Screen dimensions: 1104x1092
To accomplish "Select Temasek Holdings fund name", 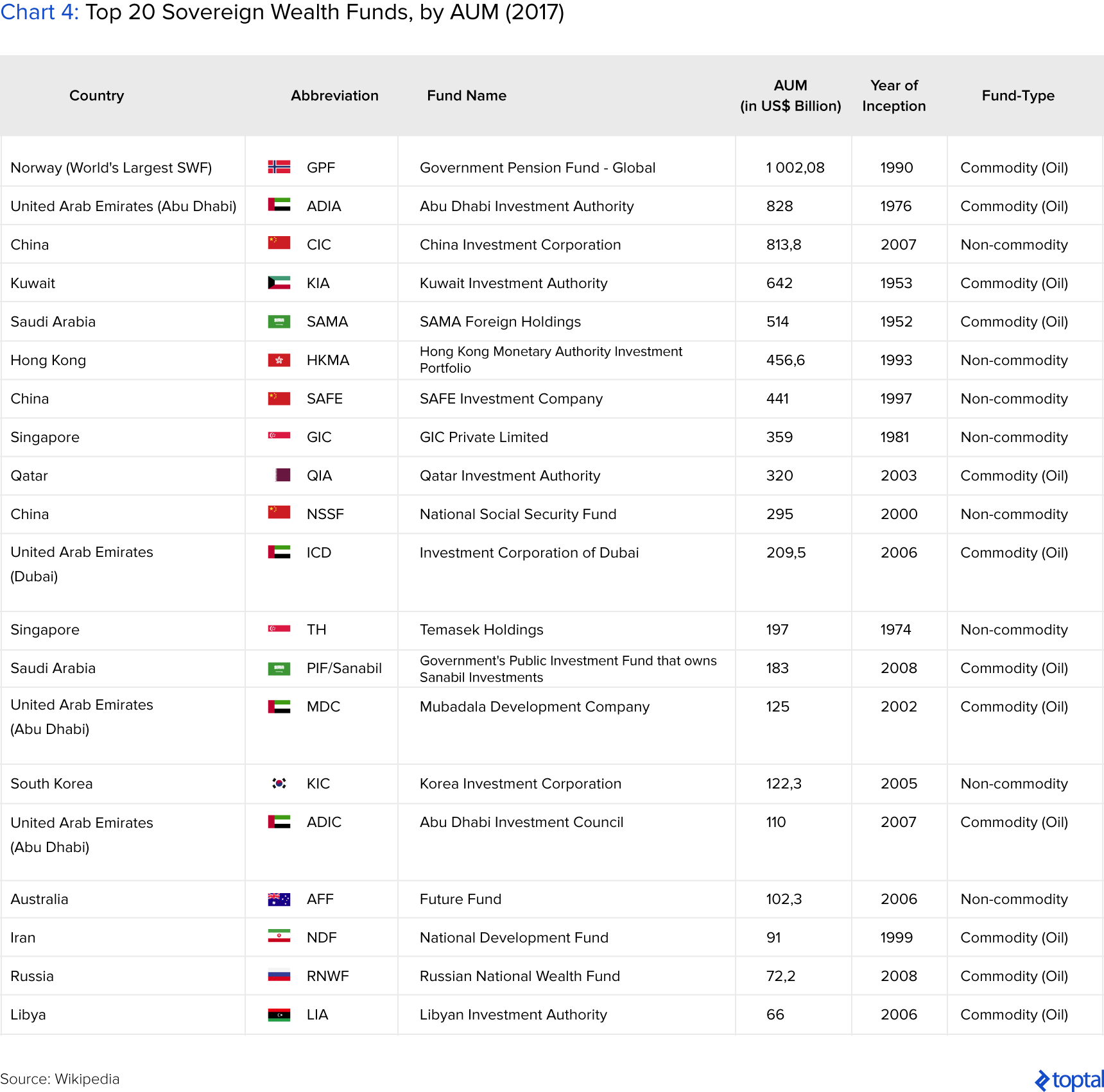I will pyautogui.click(x=481, y=629).
